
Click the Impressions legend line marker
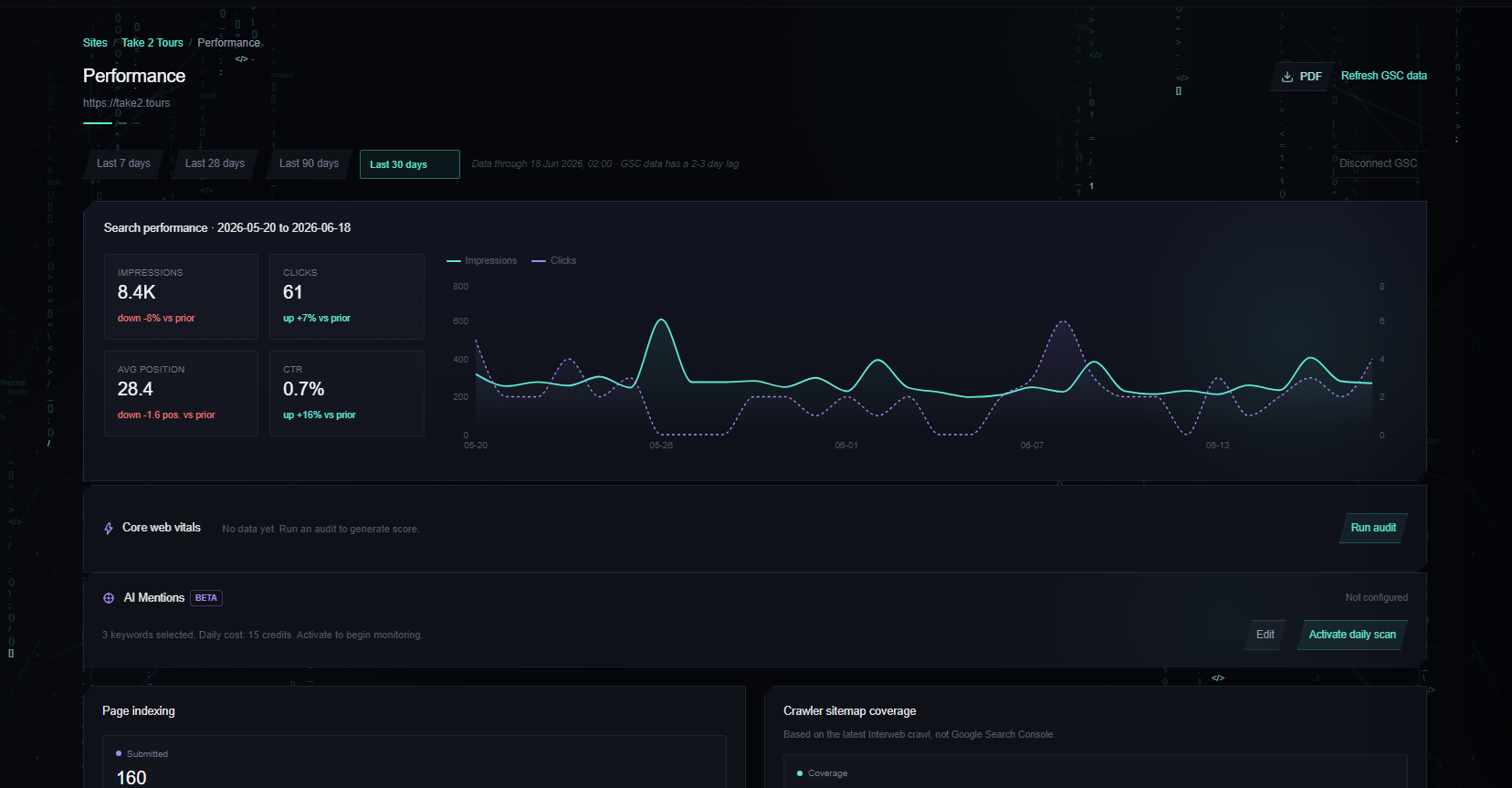click(x=454, y=261)
